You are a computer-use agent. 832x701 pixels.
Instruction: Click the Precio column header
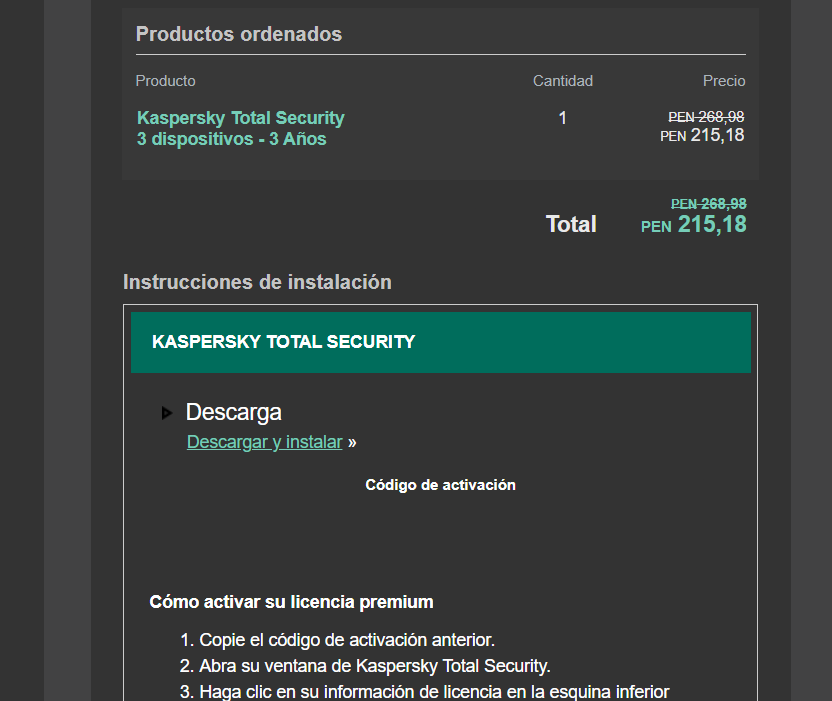724,81
